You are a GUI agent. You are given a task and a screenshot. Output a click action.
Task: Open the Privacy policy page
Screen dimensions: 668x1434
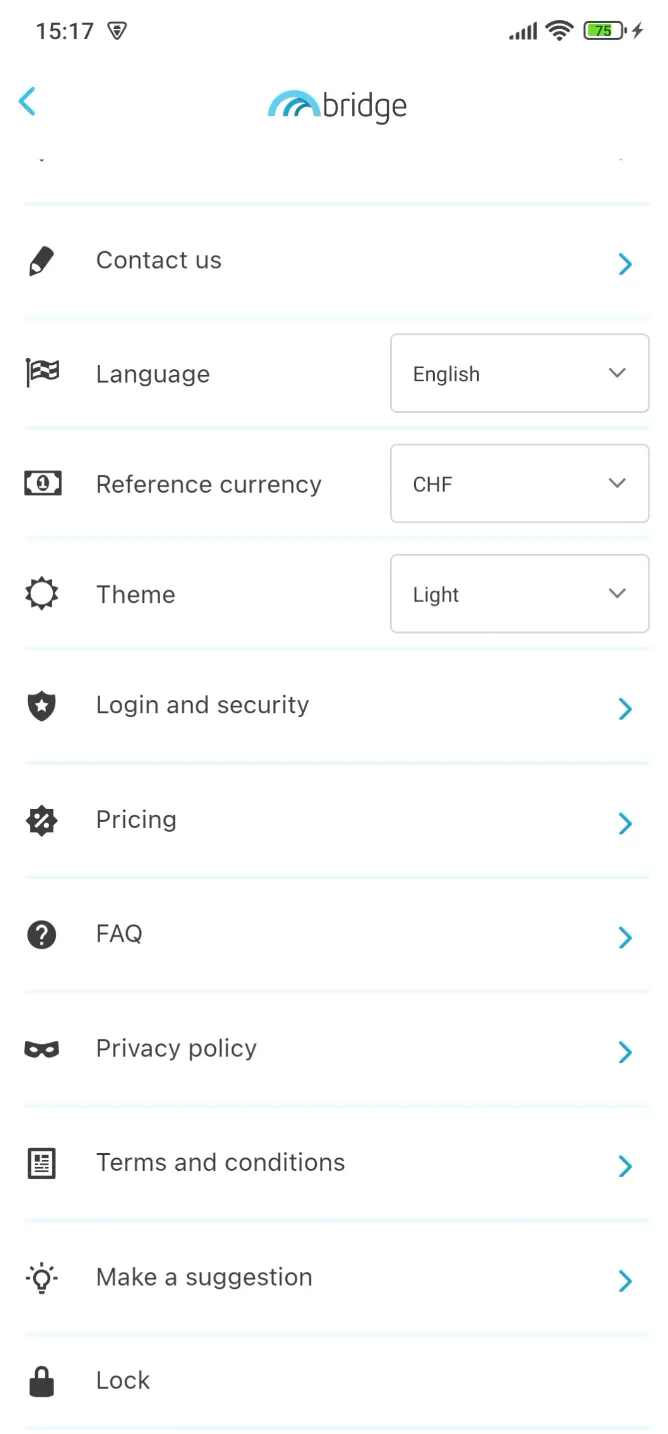click(335, 1048)
